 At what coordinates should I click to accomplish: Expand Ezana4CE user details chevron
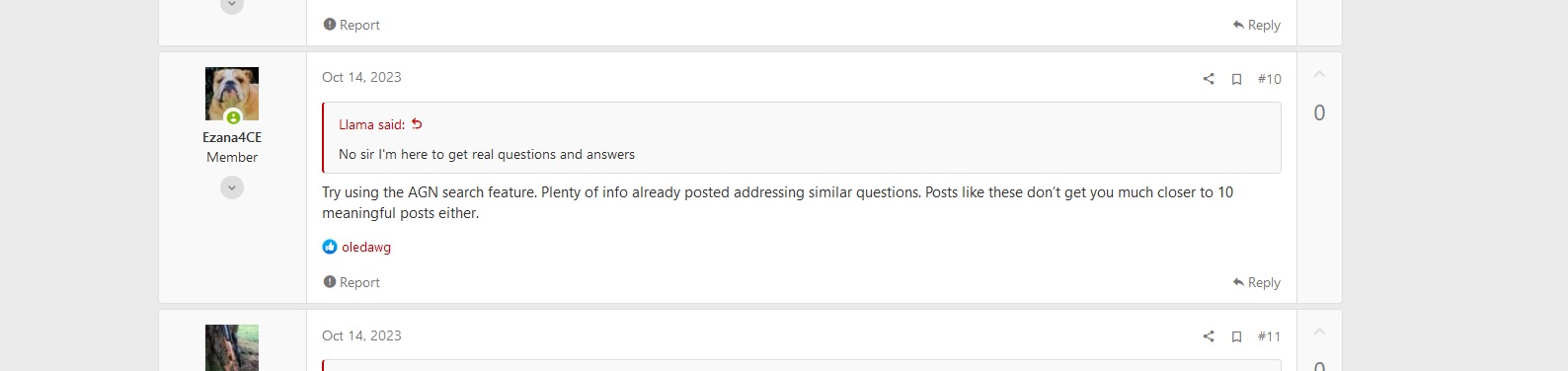tap(232, 187)
